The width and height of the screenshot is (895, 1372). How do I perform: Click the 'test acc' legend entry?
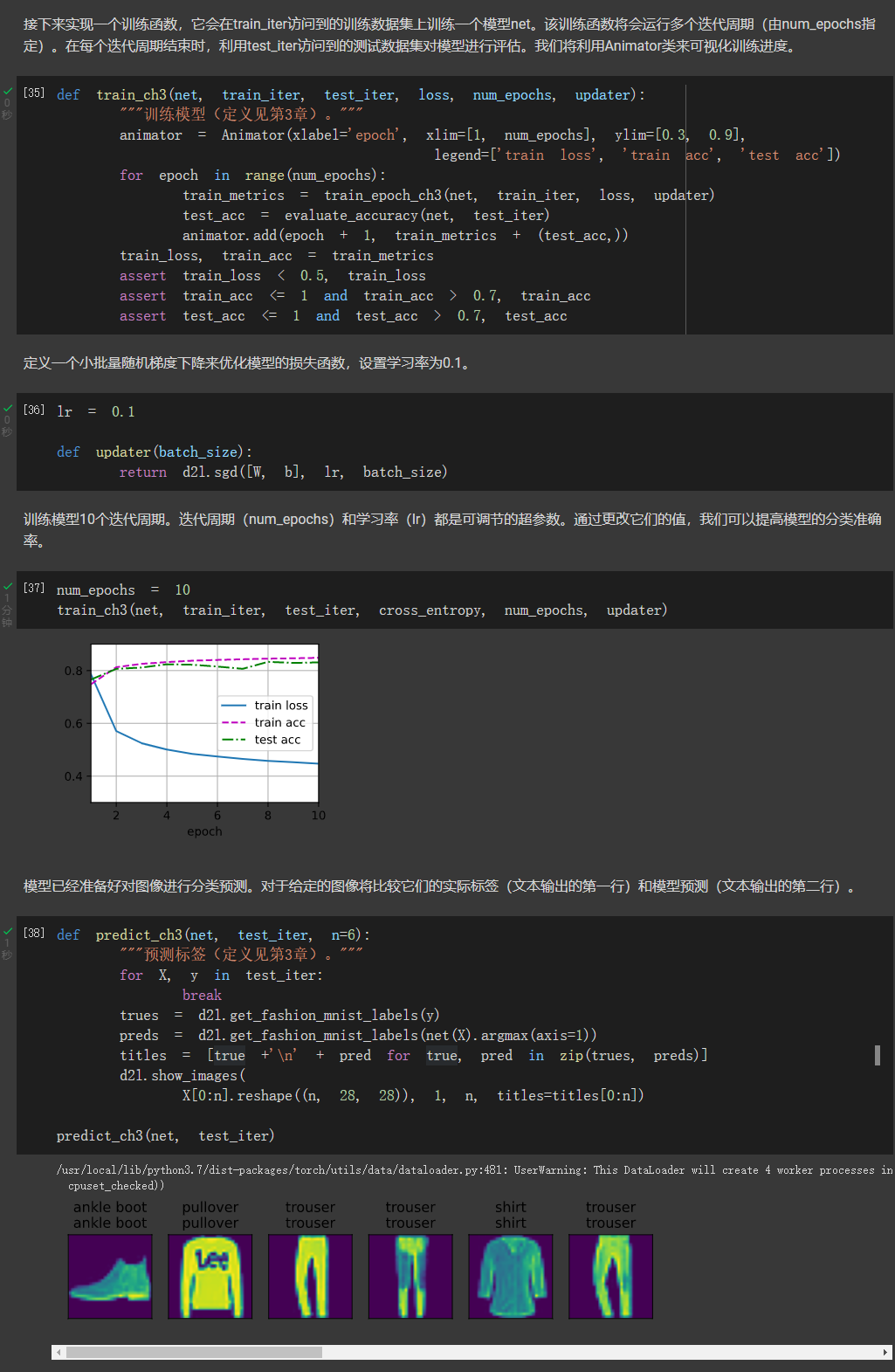(261, 740)
